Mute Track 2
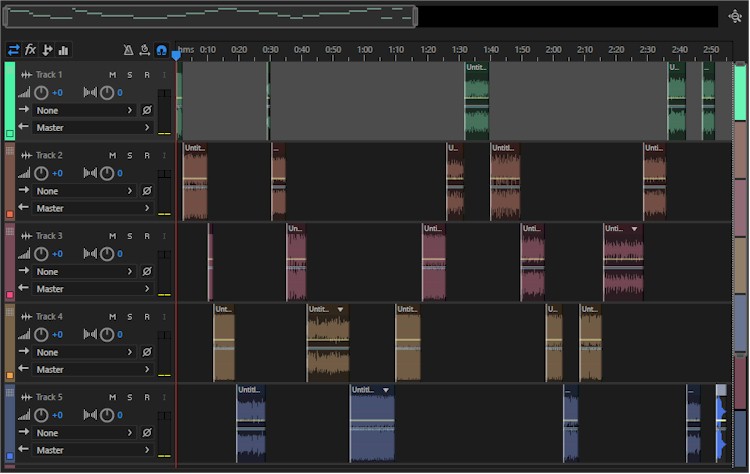 (112, 155)
